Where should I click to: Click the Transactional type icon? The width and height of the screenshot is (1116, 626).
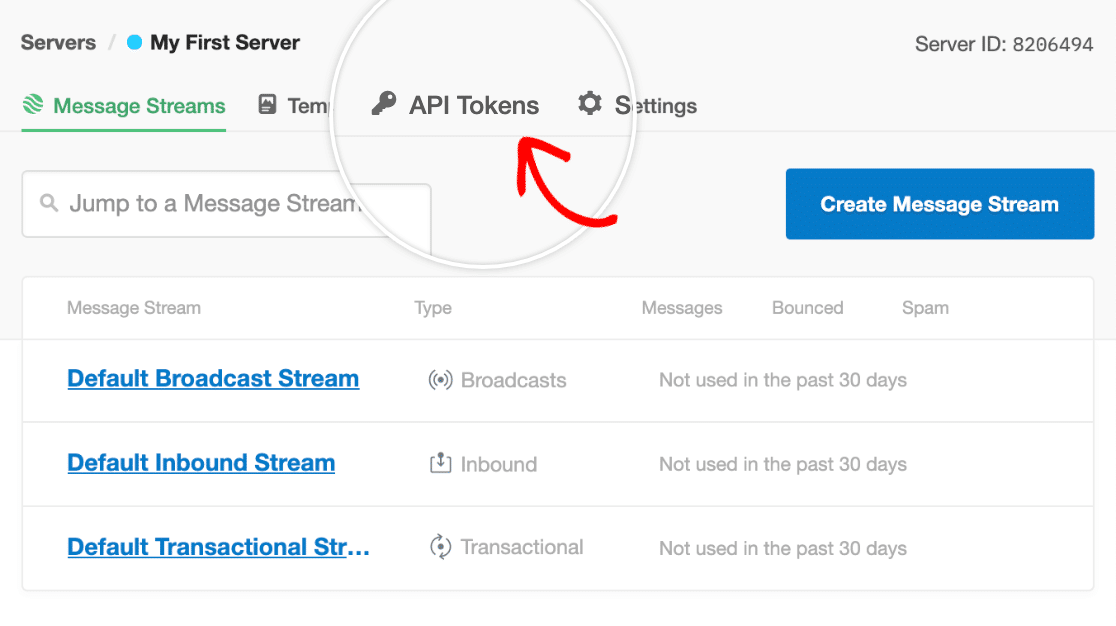(441, 547)
